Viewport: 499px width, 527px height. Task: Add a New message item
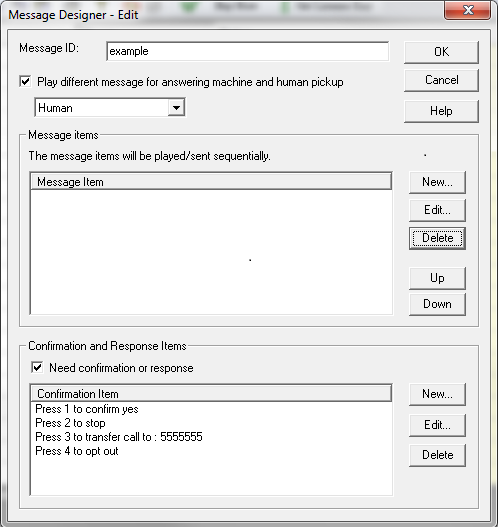point(437,182)
